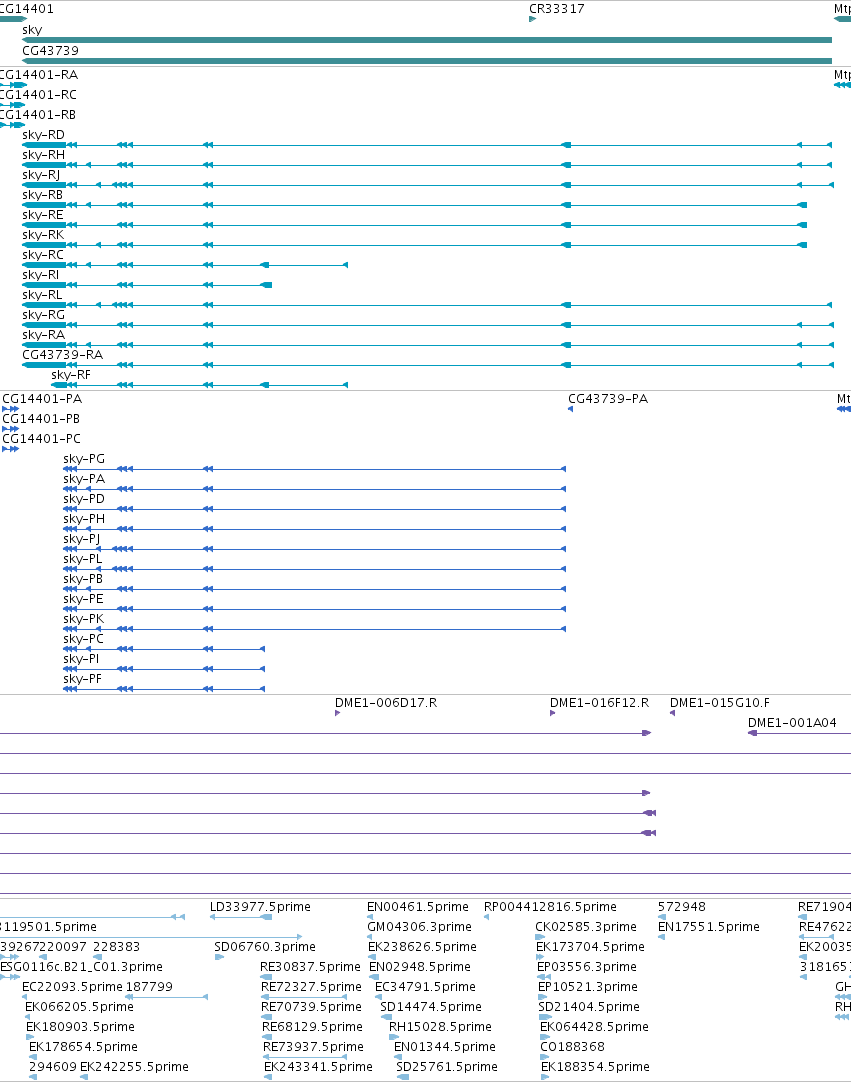Viewport: 851px width, 1082px height.
Task: Select the EP10521.3prime EST label
Action: 588,987
